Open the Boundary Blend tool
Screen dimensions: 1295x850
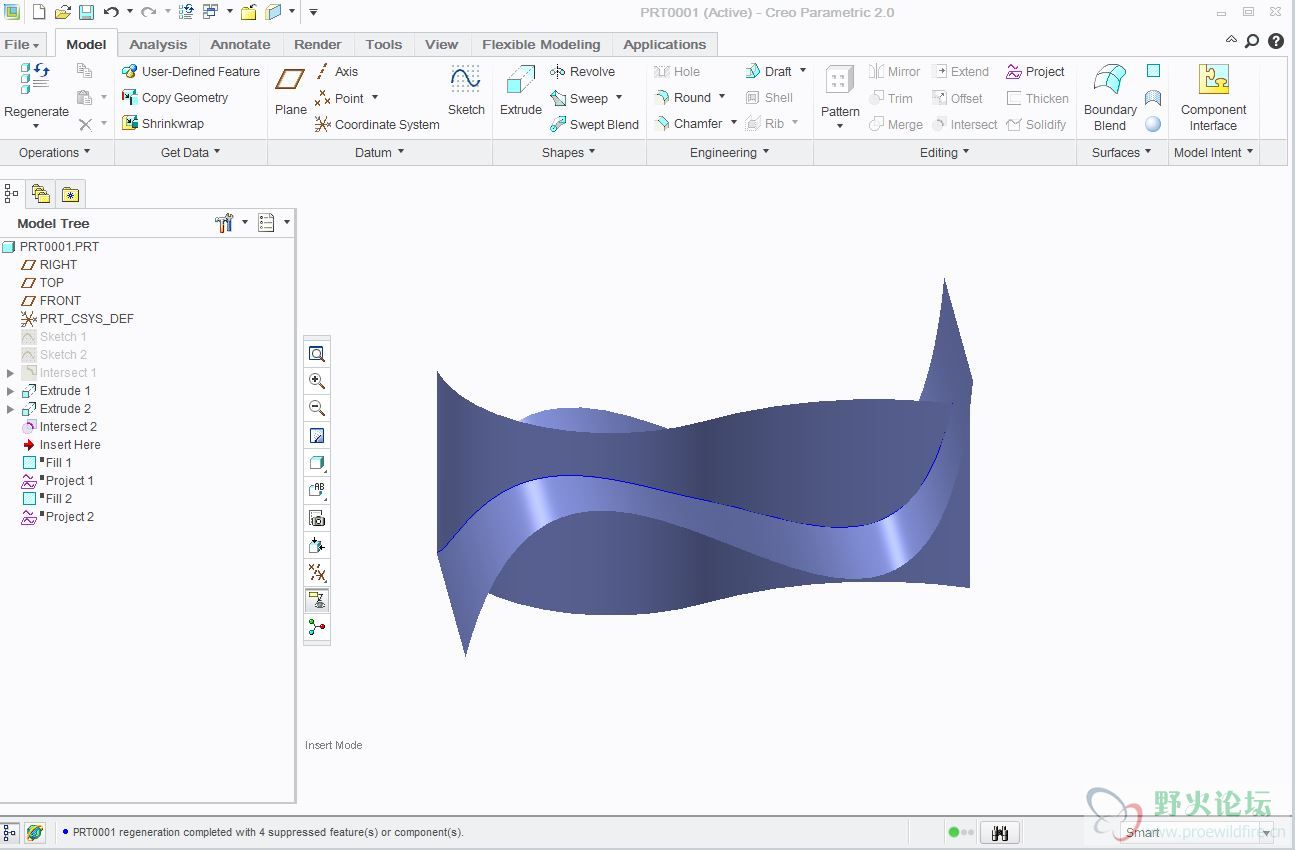(x=1110, y=97)
